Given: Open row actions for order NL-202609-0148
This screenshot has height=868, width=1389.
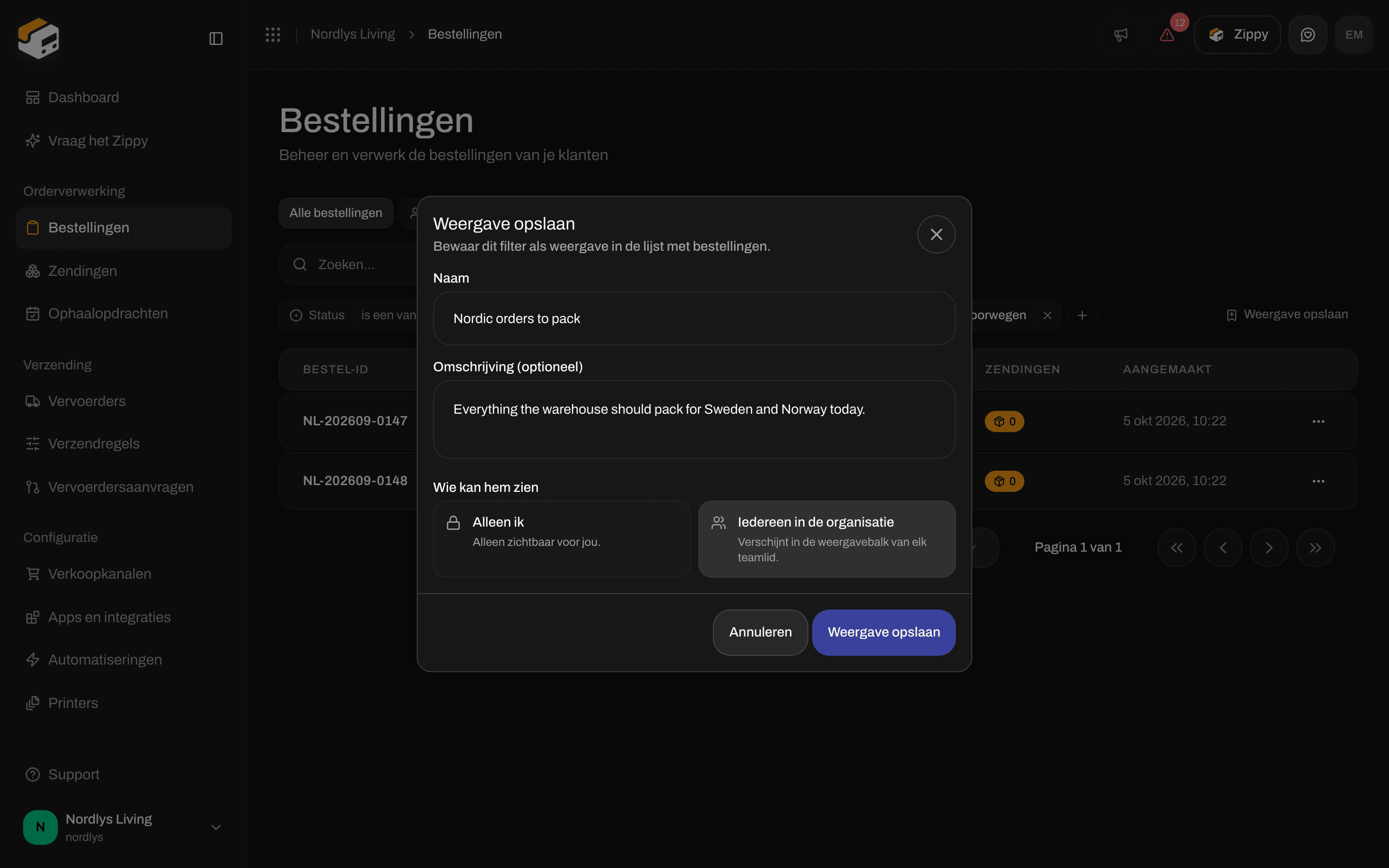Looking at the screenshot, I should click(1319, 481).
